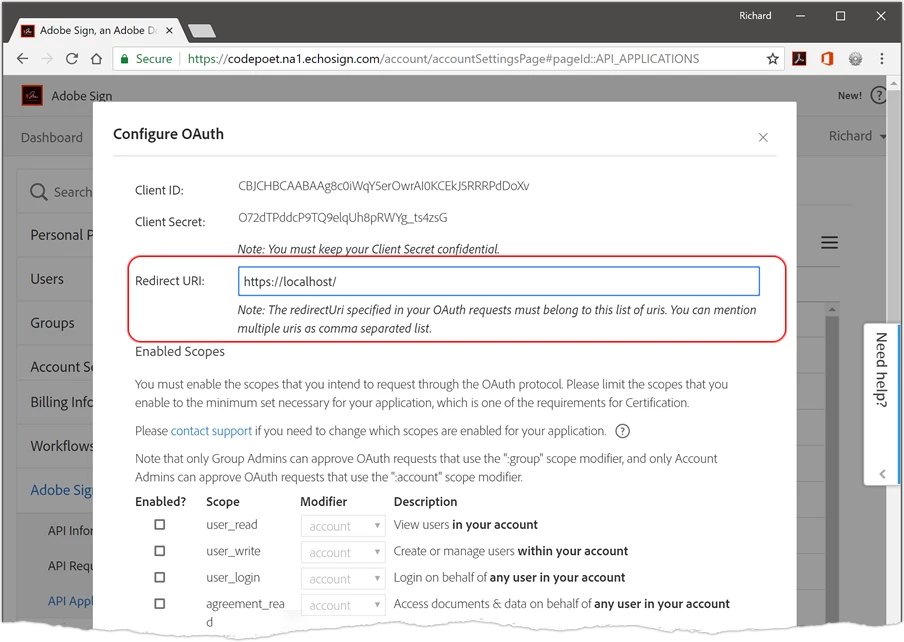Open API Request Log in the sidebar
Viewport: 904px width, 642px height.
(70, 567)
